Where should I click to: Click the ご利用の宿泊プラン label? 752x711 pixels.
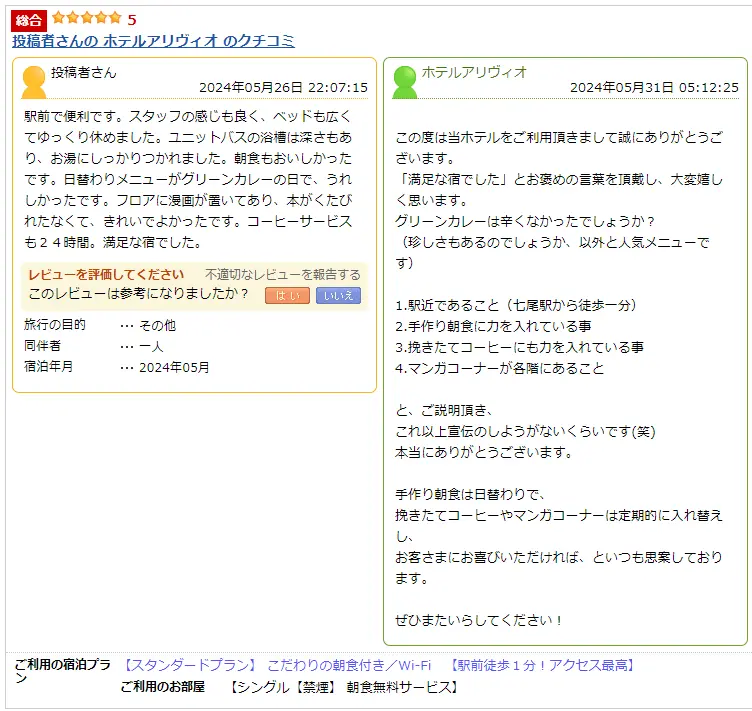63,671
